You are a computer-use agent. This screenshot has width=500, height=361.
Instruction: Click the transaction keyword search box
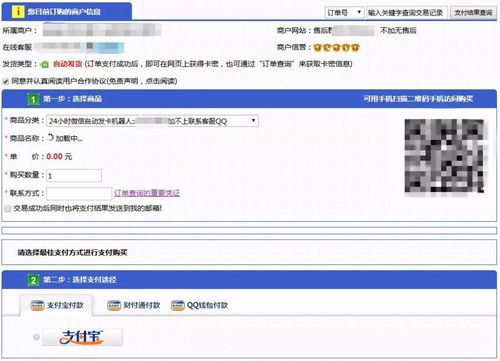[x=407, y=13]
